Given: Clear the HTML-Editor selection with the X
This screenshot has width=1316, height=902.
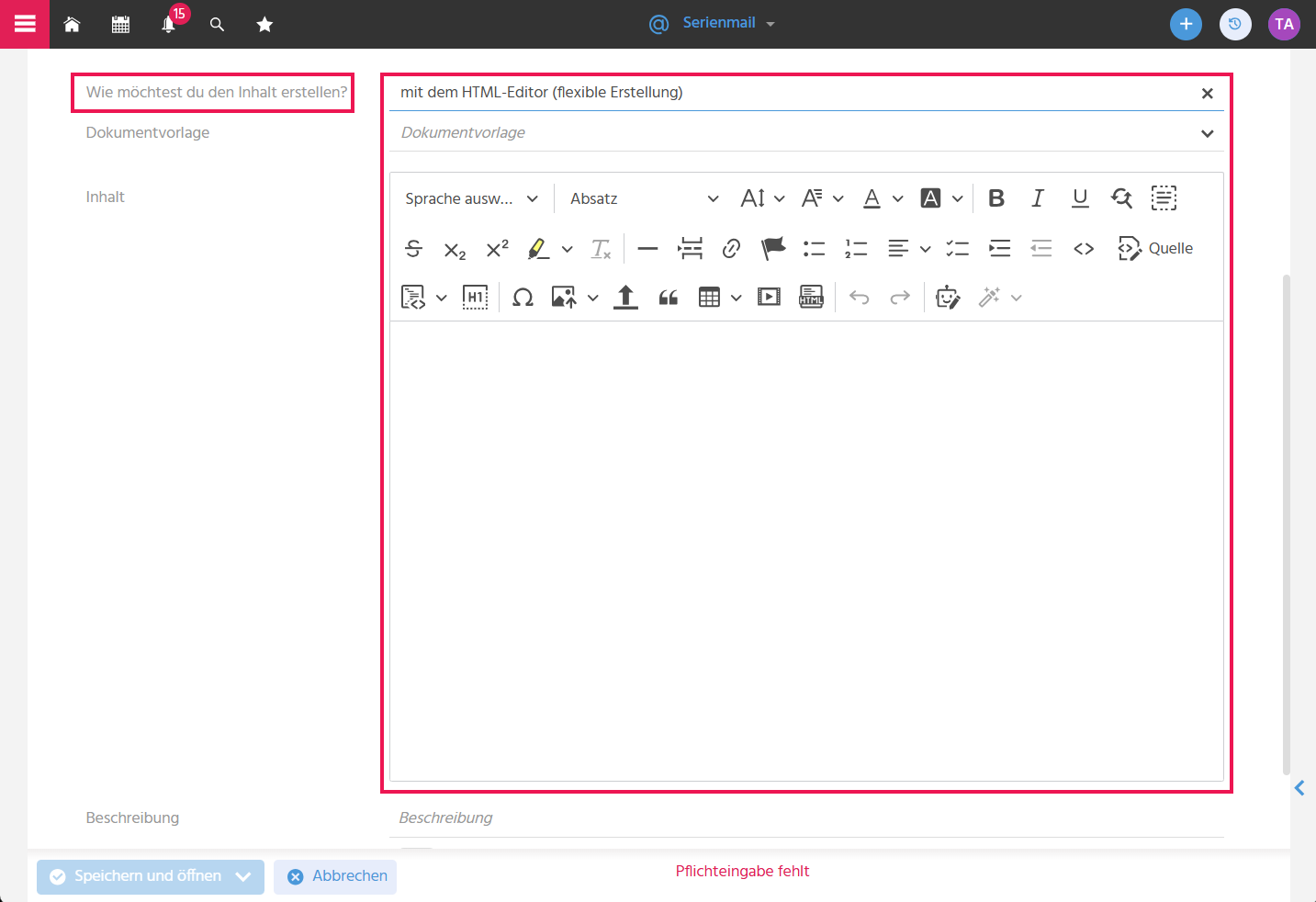Looking at the screenshot, I should pyautogui.click(x=1208, y=93).
